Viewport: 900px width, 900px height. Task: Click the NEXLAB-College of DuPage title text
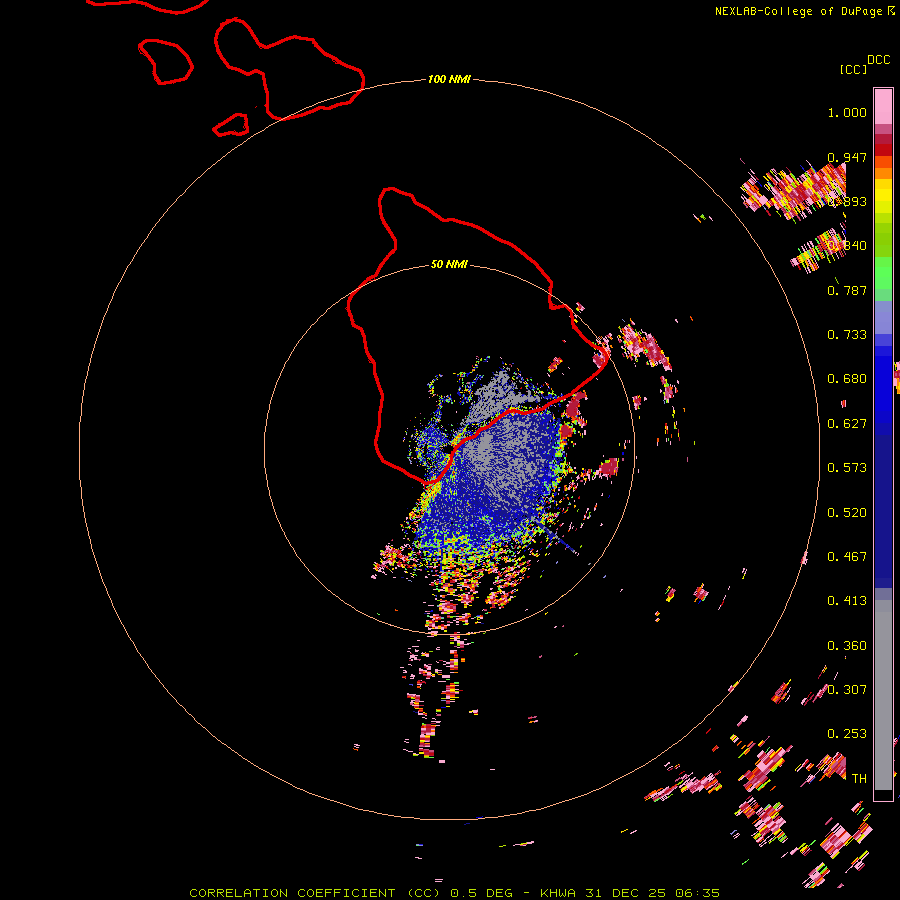point(798,11)
